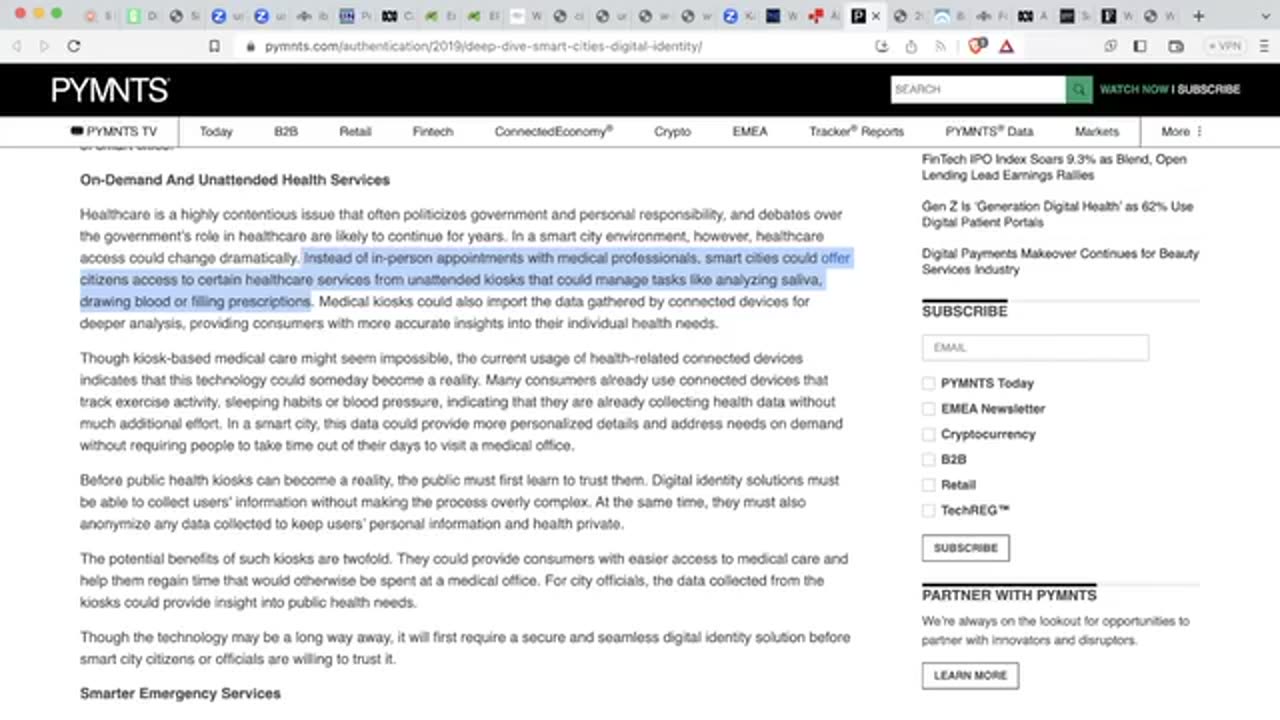Open a new tab with plus icon
1280x720 pixels.
click(1198, 16)
